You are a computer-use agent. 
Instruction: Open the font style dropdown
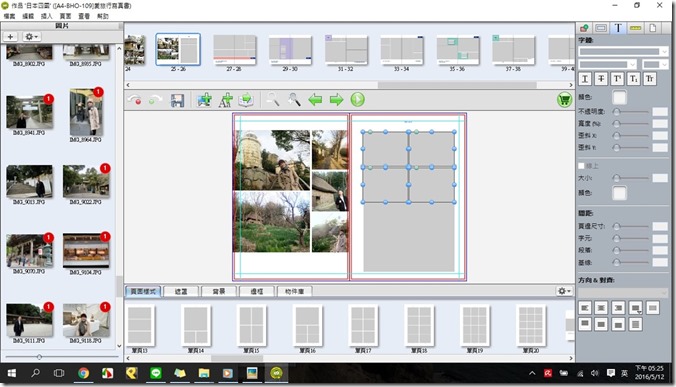click(608, 65)
